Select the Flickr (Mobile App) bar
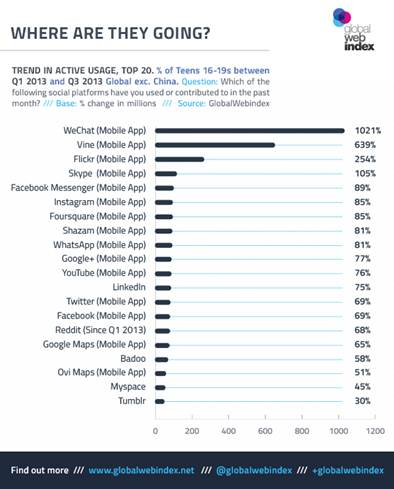Viewport: 394px width, 489px height. click(x=179, y=159)
